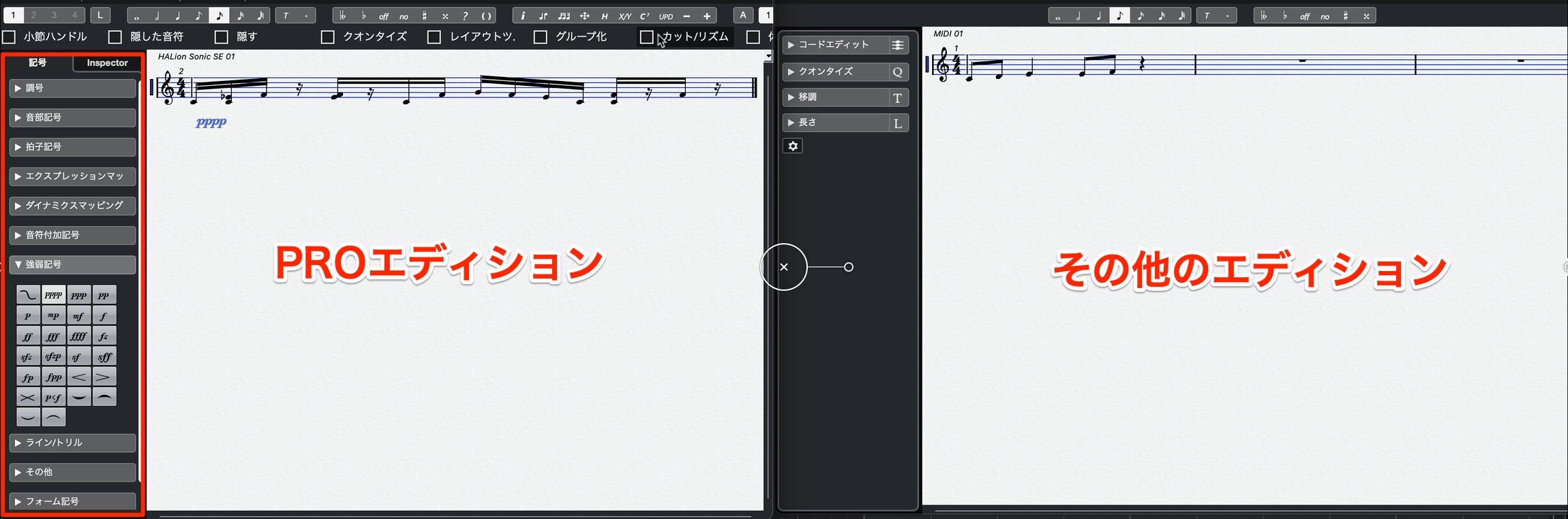Toggle the 隠した音符 checkbox
This screenshot has height=519, width=1568.
115,37
